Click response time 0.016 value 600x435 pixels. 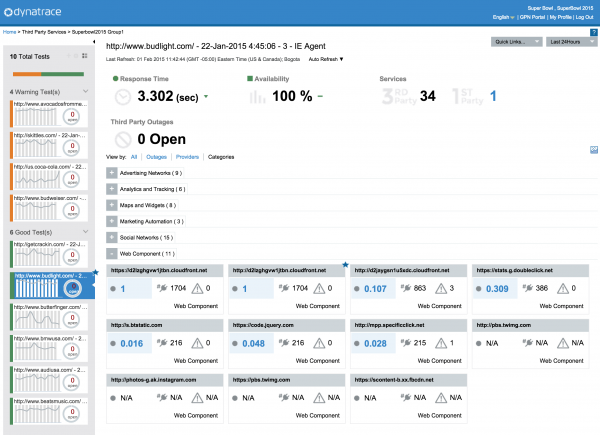tap(132, 344)
